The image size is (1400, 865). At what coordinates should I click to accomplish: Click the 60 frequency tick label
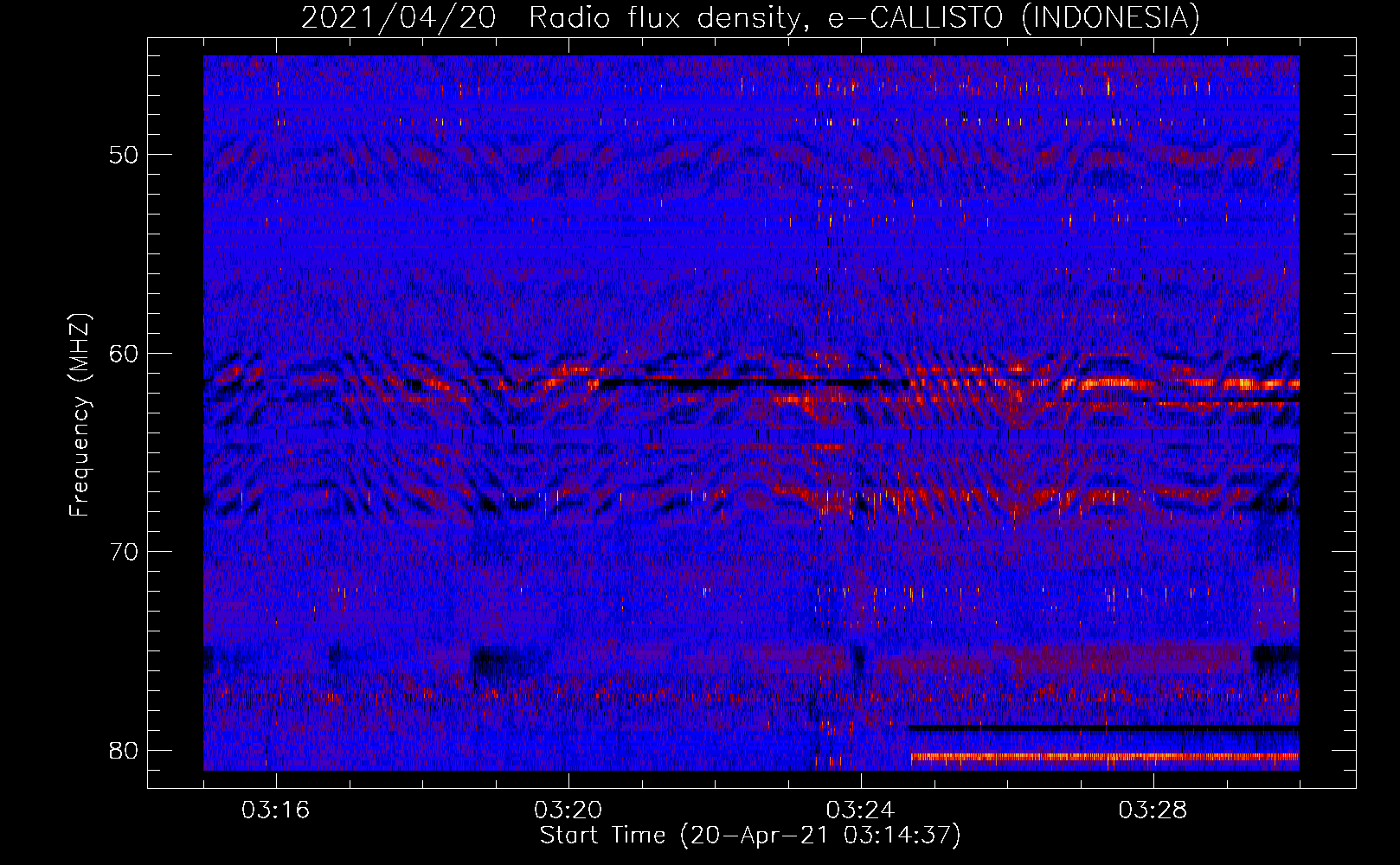tap(124, 353)
